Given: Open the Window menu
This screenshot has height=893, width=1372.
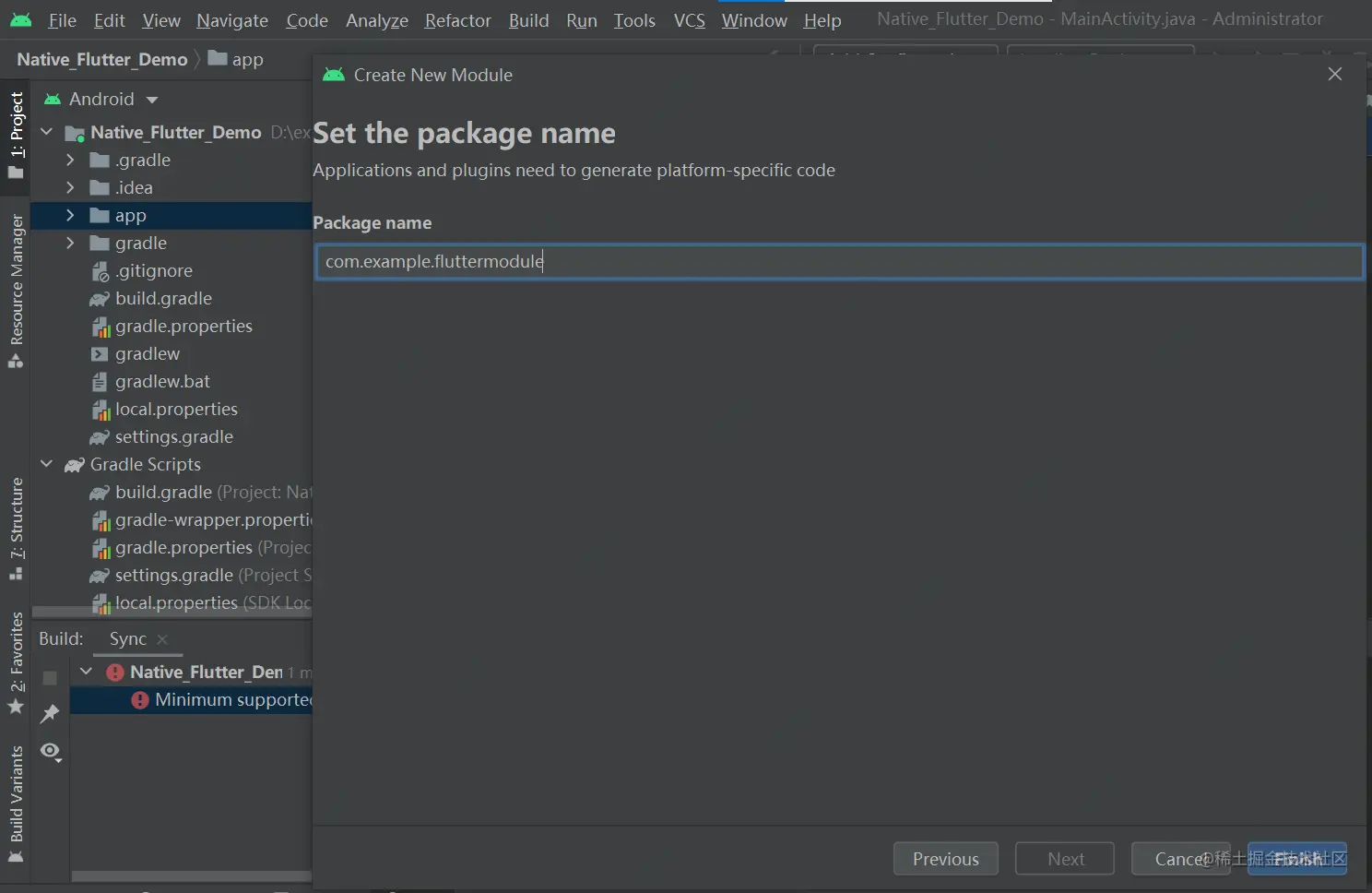Looking at the screenshot, I should 754,20.
